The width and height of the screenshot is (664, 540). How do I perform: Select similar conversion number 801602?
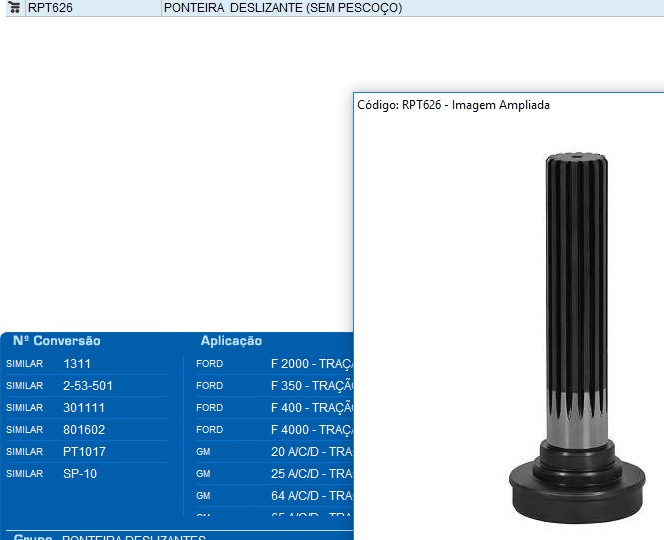(x=84, y=430)
